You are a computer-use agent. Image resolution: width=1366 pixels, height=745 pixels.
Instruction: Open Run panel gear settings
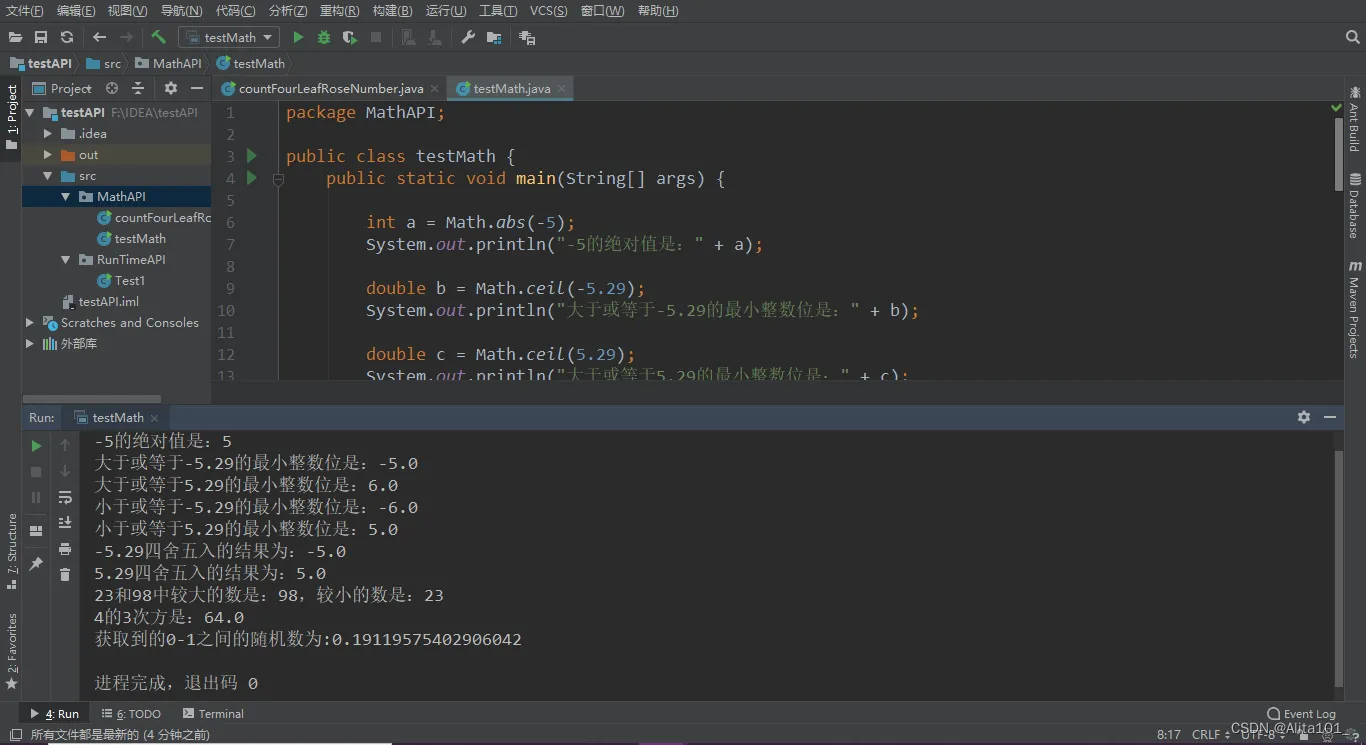1304,417
